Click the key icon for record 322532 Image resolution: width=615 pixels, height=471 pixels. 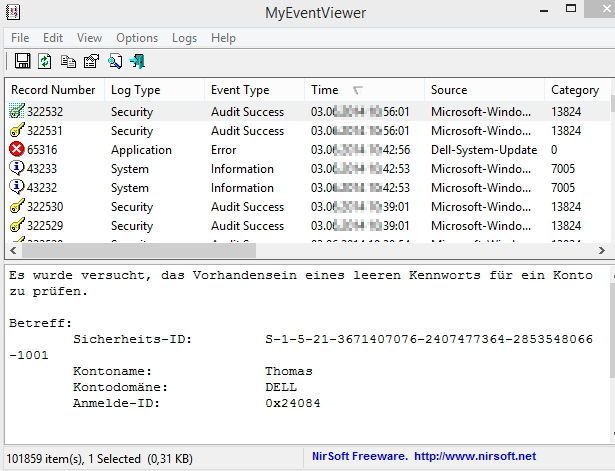point(17,111)
